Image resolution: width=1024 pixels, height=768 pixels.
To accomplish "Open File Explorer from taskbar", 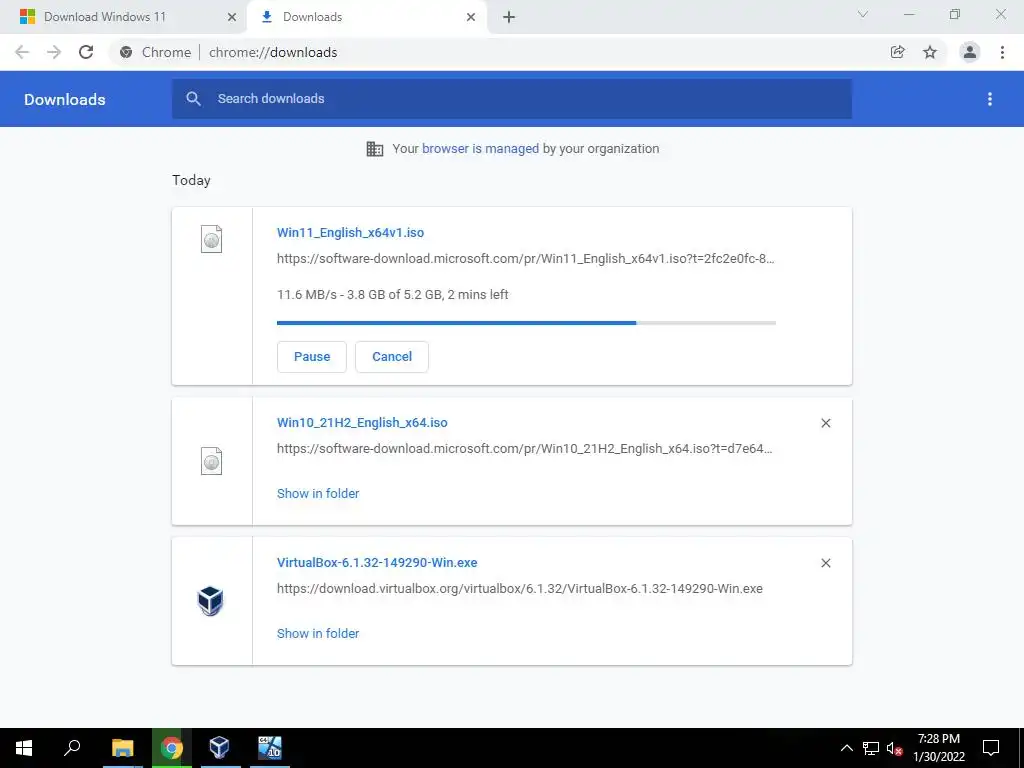I will [x=122, y=748].
